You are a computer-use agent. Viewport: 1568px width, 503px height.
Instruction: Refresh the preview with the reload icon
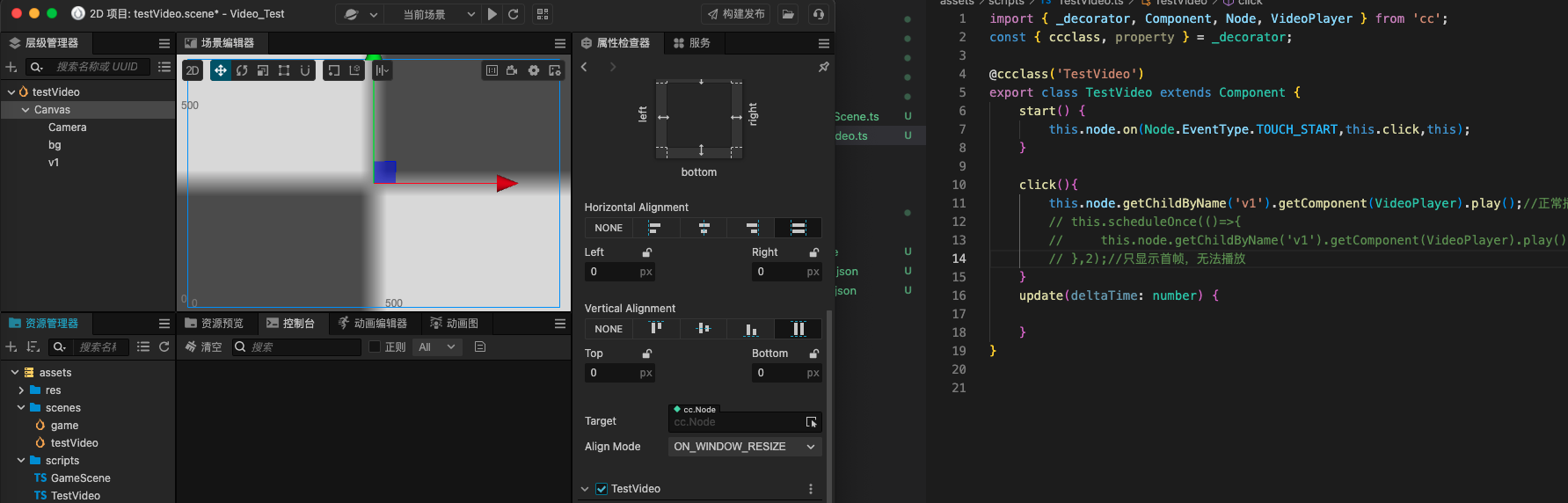pyautogui.click(x=514, y=14)
